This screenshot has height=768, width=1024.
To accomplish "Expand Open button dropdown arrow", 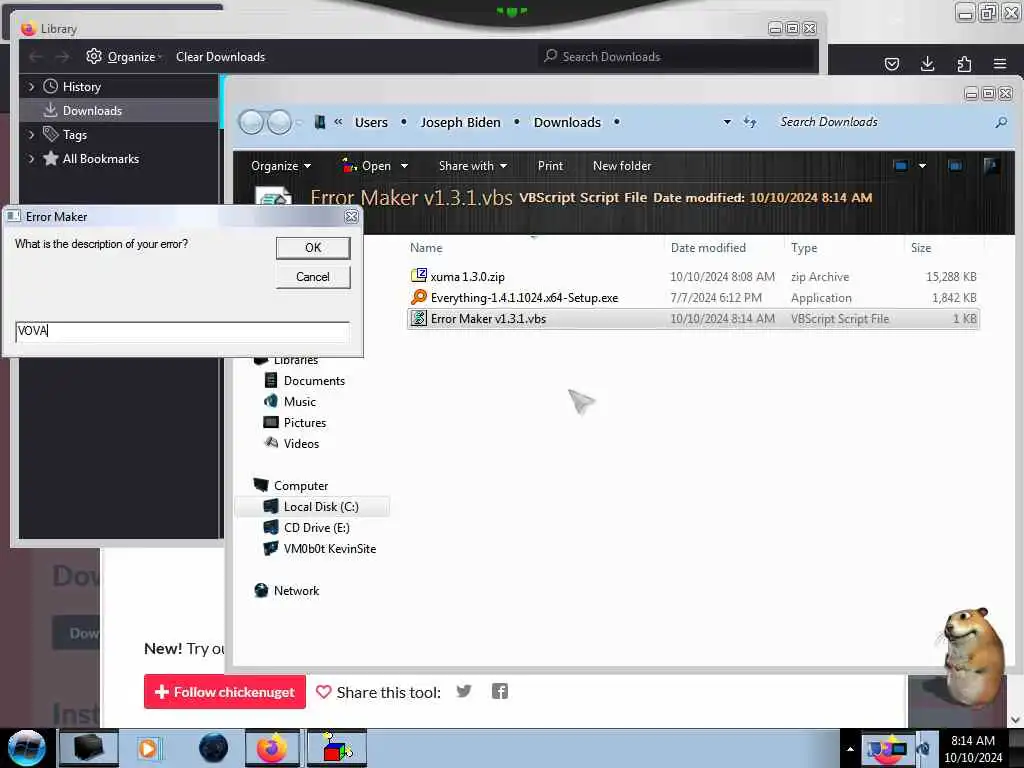I will pos(404,166).
